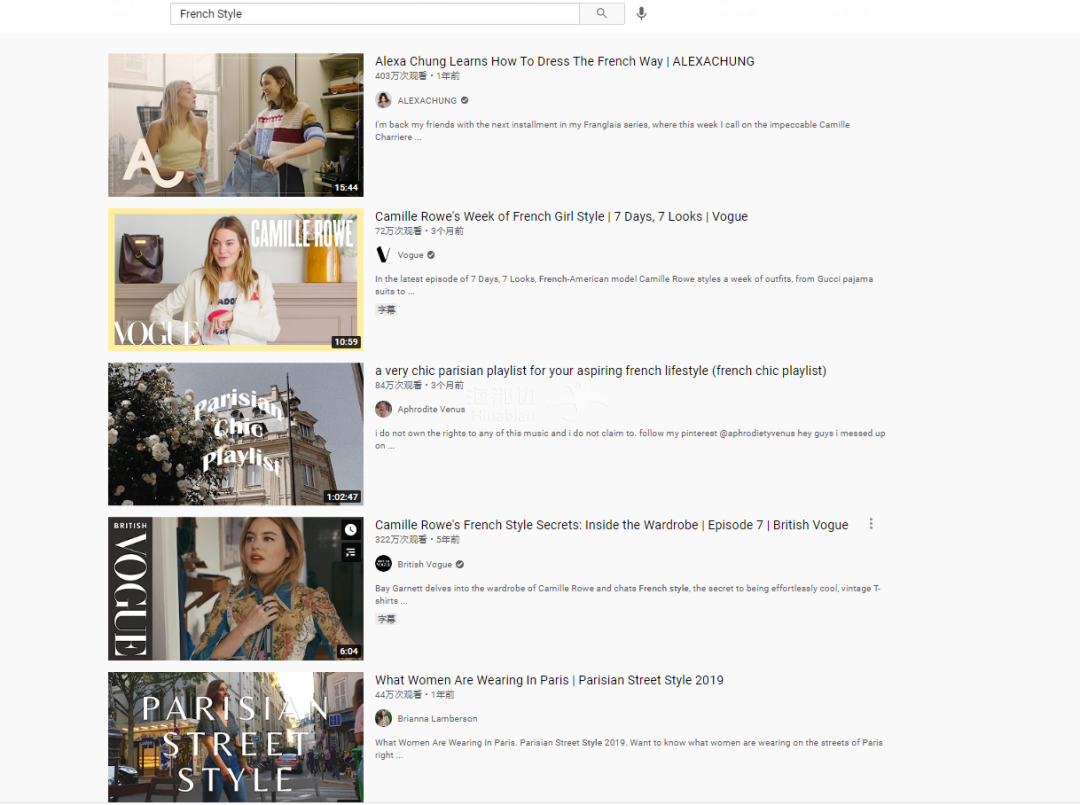Click 10:59 duration label

(x=346, y=342)
